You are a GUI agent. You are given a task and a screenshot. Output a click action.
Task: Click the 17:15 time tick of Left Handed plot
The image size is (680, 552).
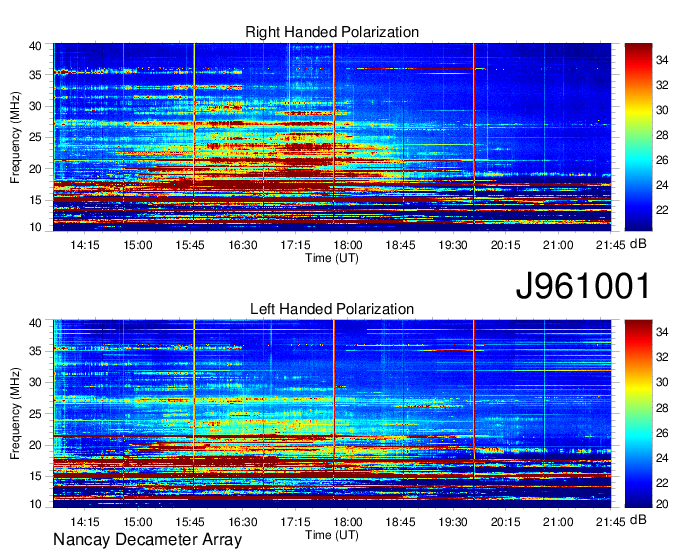pos(295,522)
